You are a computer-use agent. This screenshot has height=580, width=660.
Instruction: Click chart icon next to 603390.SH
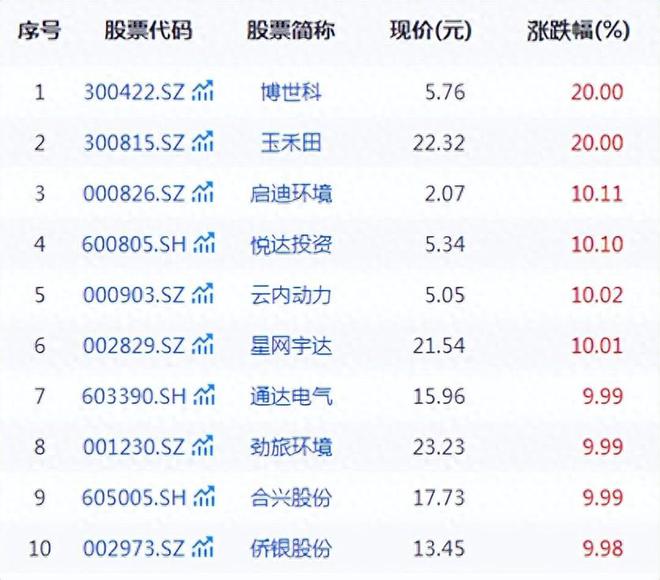pyautogui.click(x=204, y=396)
